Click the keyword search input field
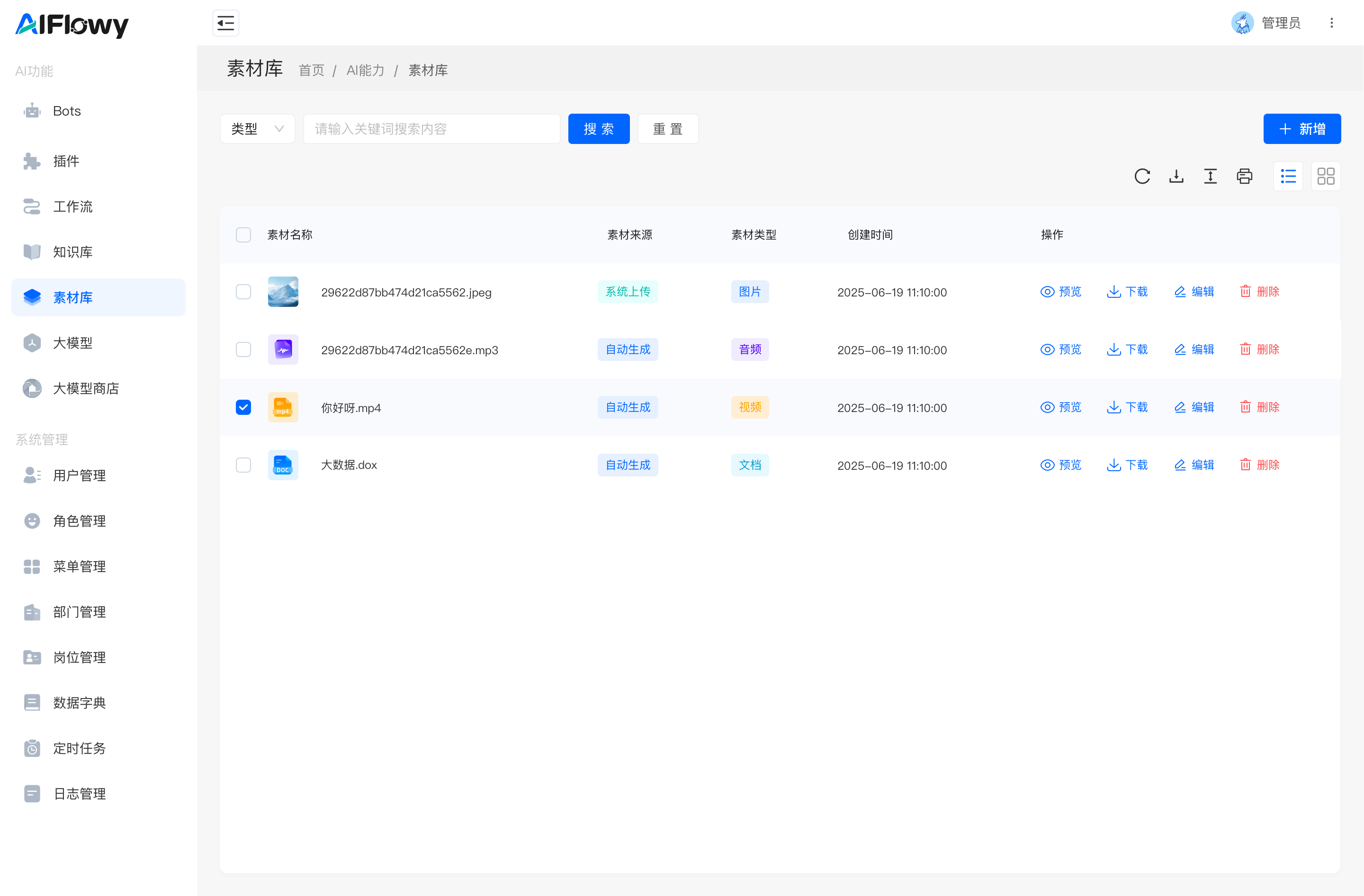 pyautogui.click(x=431, y=128)
